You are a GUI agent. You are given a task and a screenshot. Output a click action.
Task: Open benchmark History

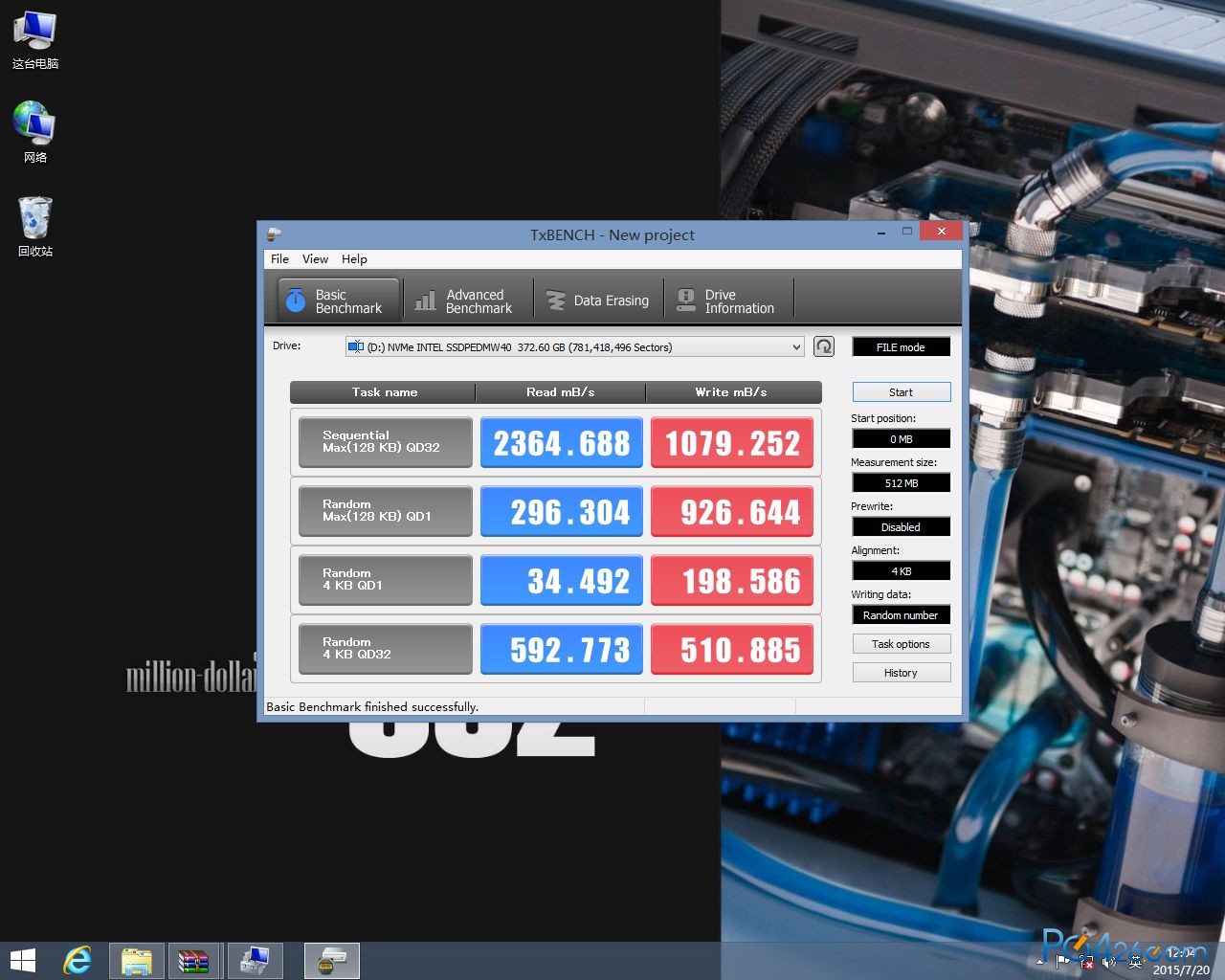(901, 672)
